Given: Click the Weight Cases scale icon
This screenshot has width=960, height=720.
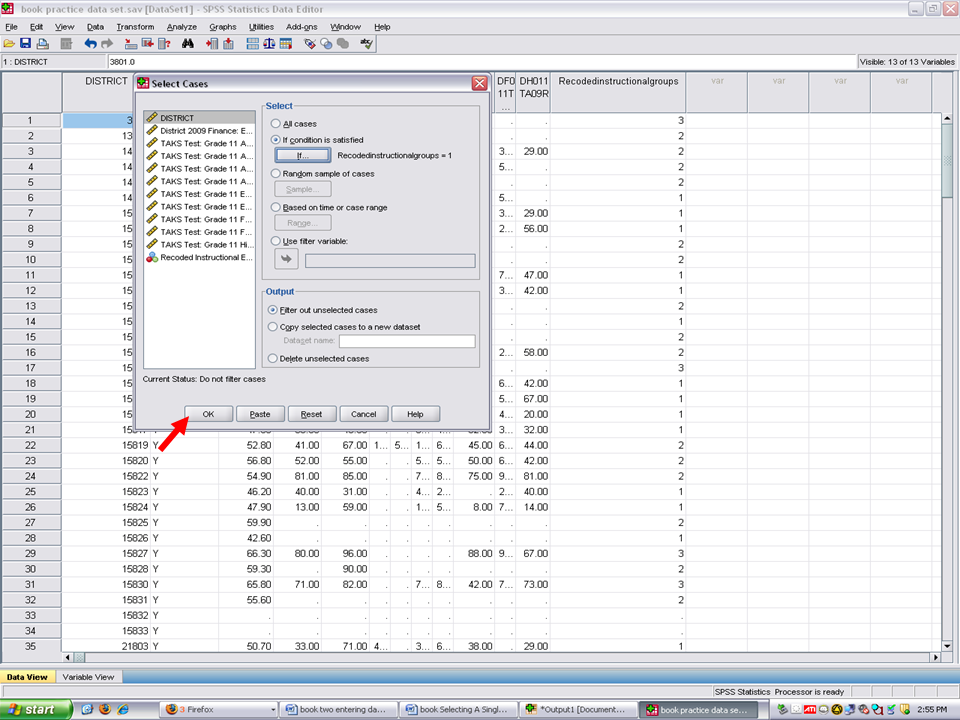Looking at the screenshot, I should coord(269,44).
